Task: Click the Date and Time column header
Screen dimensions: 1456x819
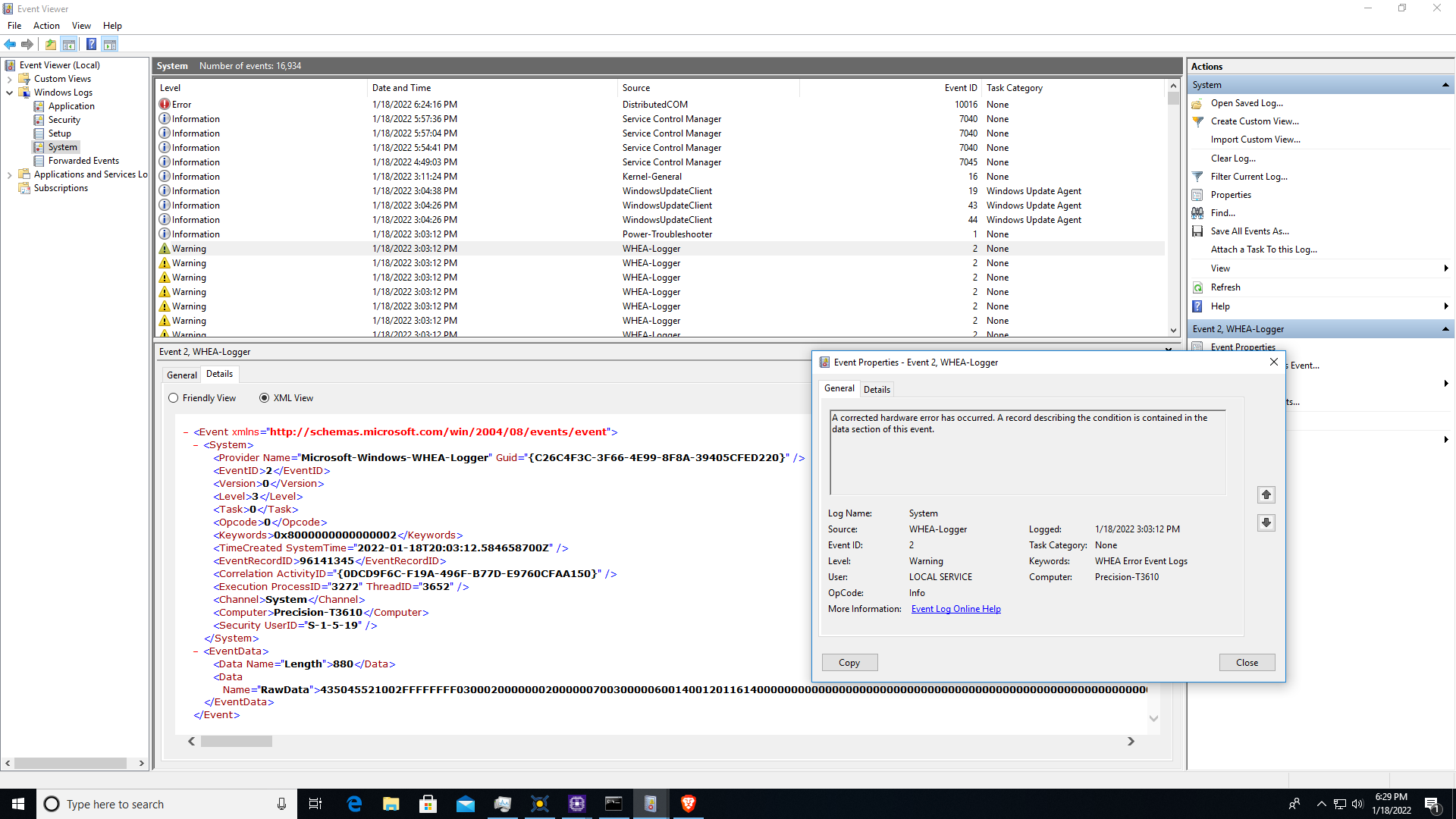Action: (492, 88)
